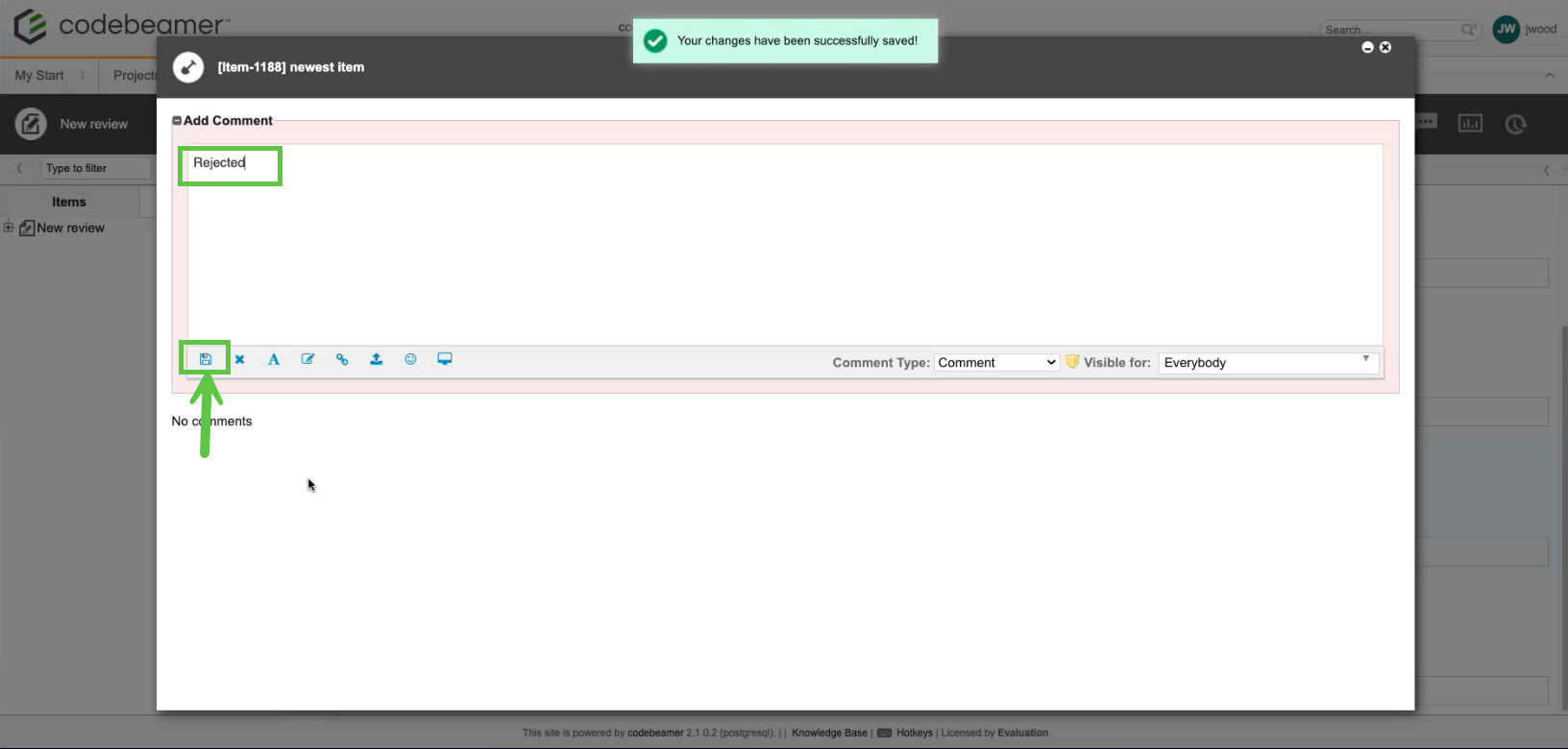This screenshot has height=749, width=1568.
Task: Click the edit pencil icon in comment toolbar
Action: (x=307, y=359)
